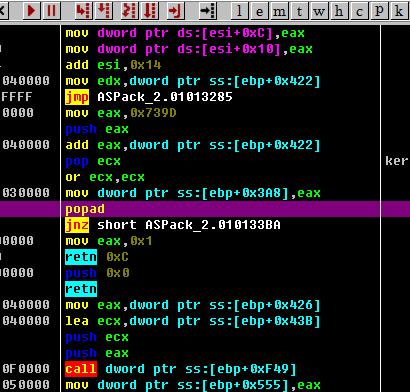Image resolution: width=410 pixels, height=392 pixels.
Task: Open Windows list with 'w' button
Action: coord(319,11)
